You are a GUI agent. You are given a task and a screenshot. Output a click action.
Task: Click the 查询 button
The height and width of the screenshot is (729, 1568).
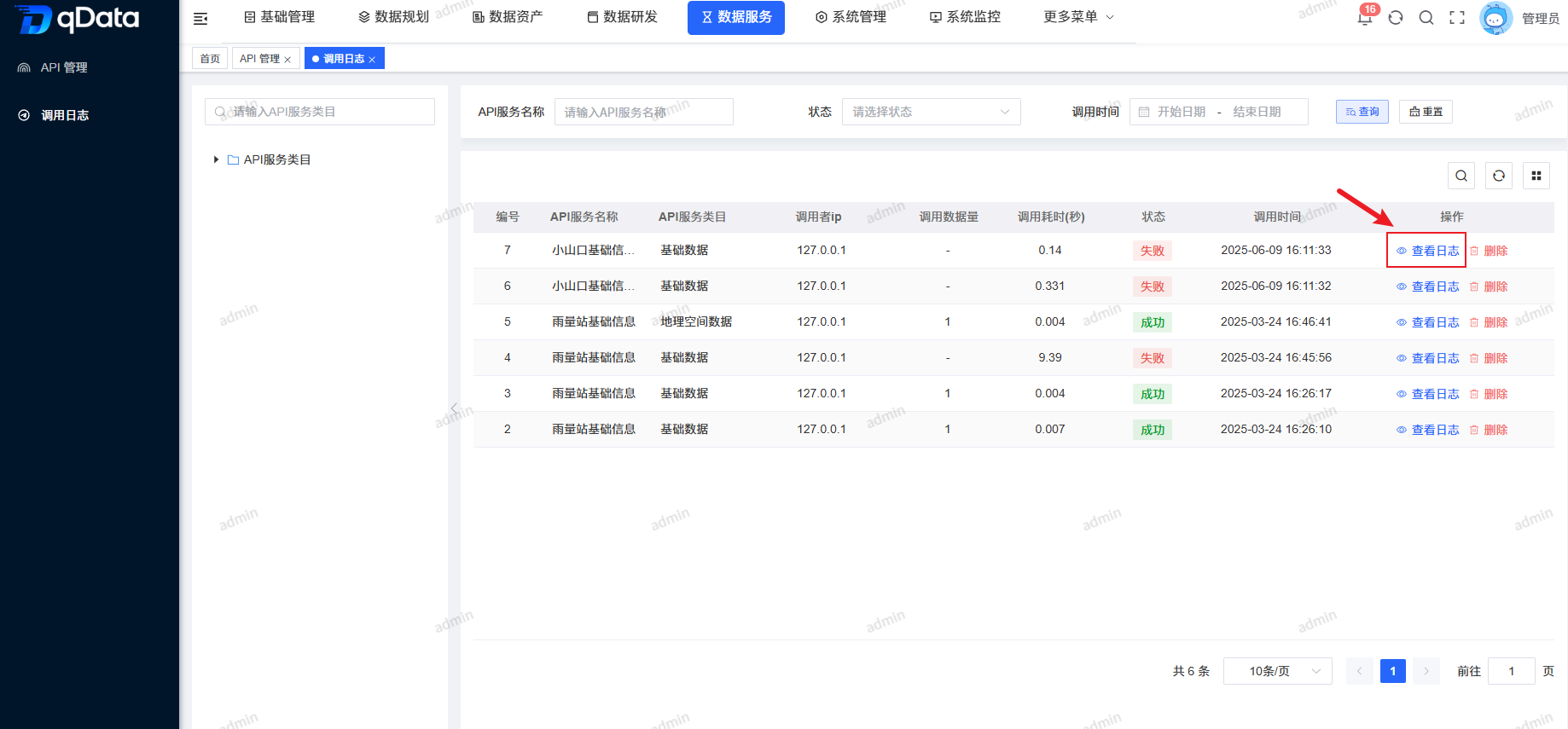pyautogui.click(x=1362, y=112)
